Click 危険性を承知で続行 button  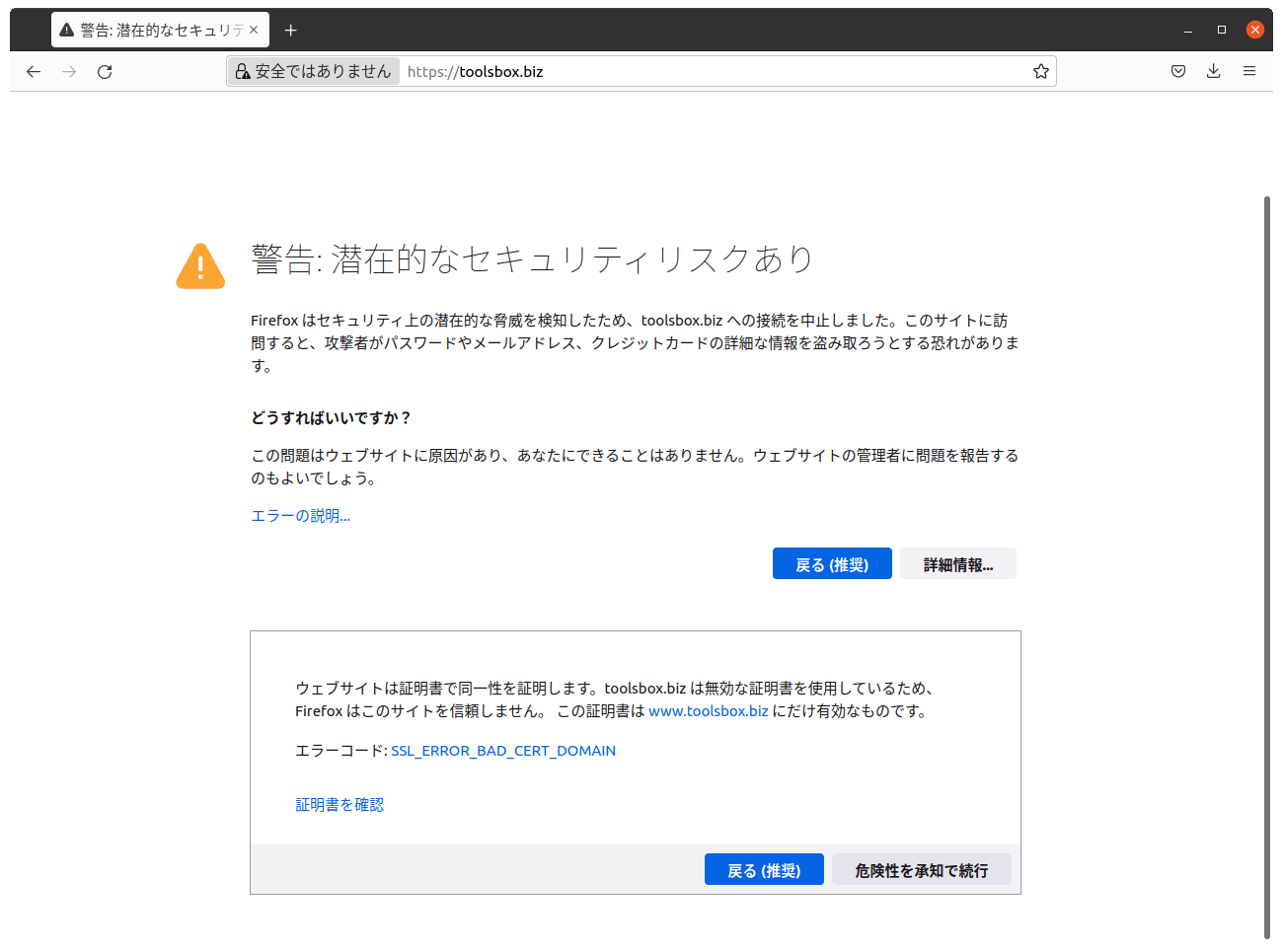922,870
